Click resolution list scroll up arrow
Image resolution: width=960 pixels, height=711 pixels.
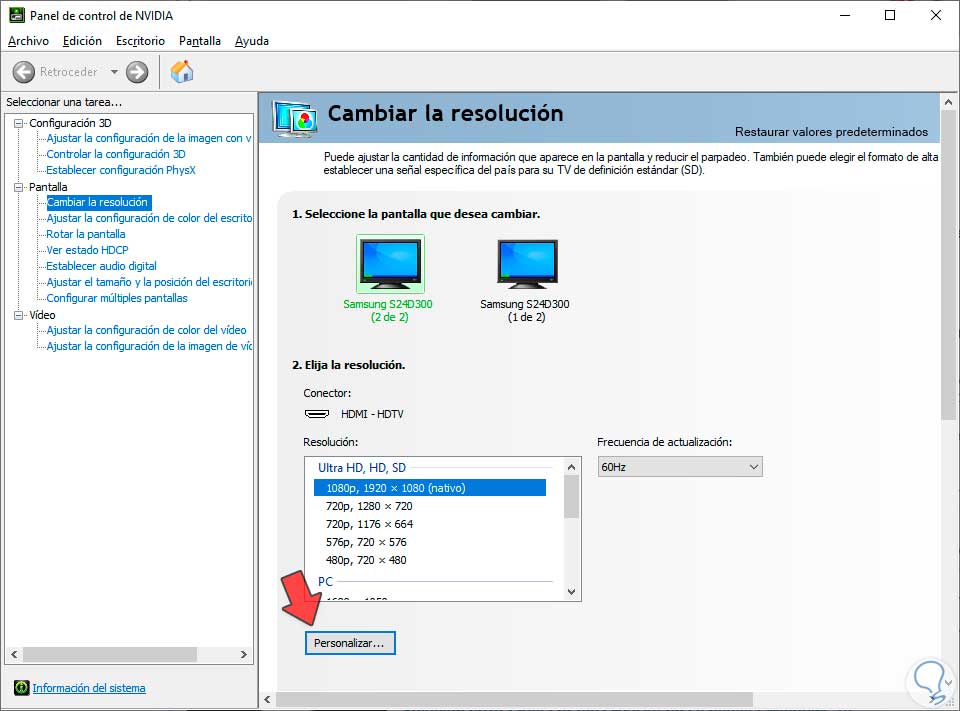[x=571, y=467]
